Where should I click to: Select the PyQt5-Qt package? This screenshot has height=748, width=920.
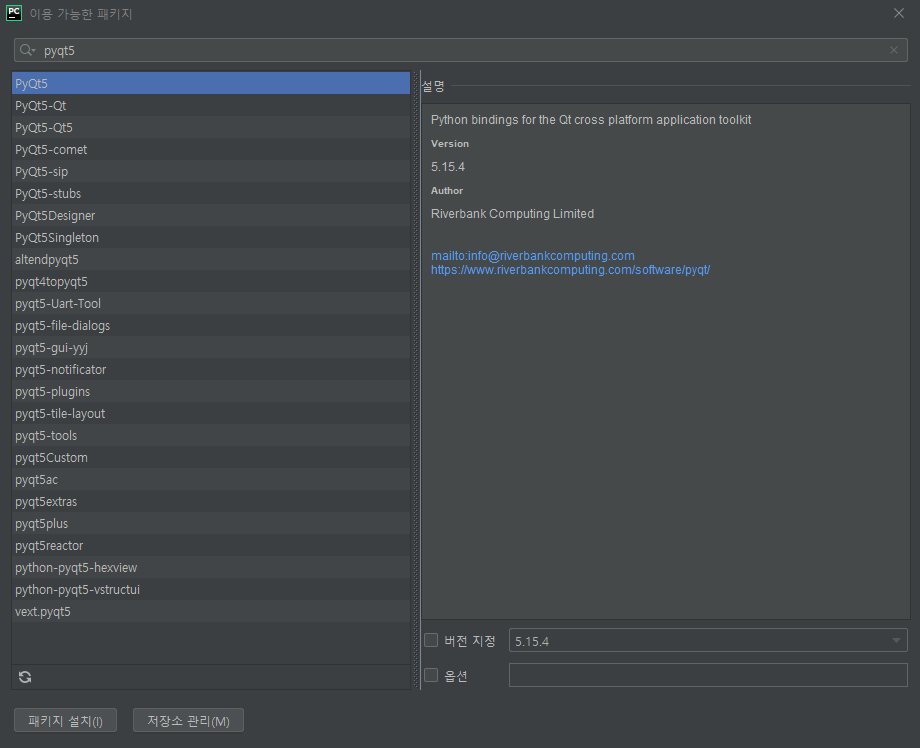click(x=211, y=106)
